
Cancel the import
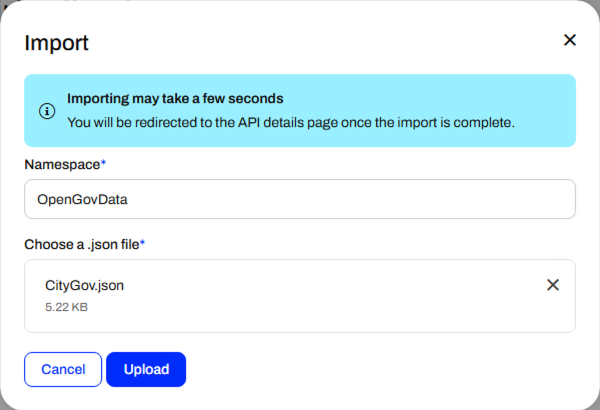coord(63,369)
